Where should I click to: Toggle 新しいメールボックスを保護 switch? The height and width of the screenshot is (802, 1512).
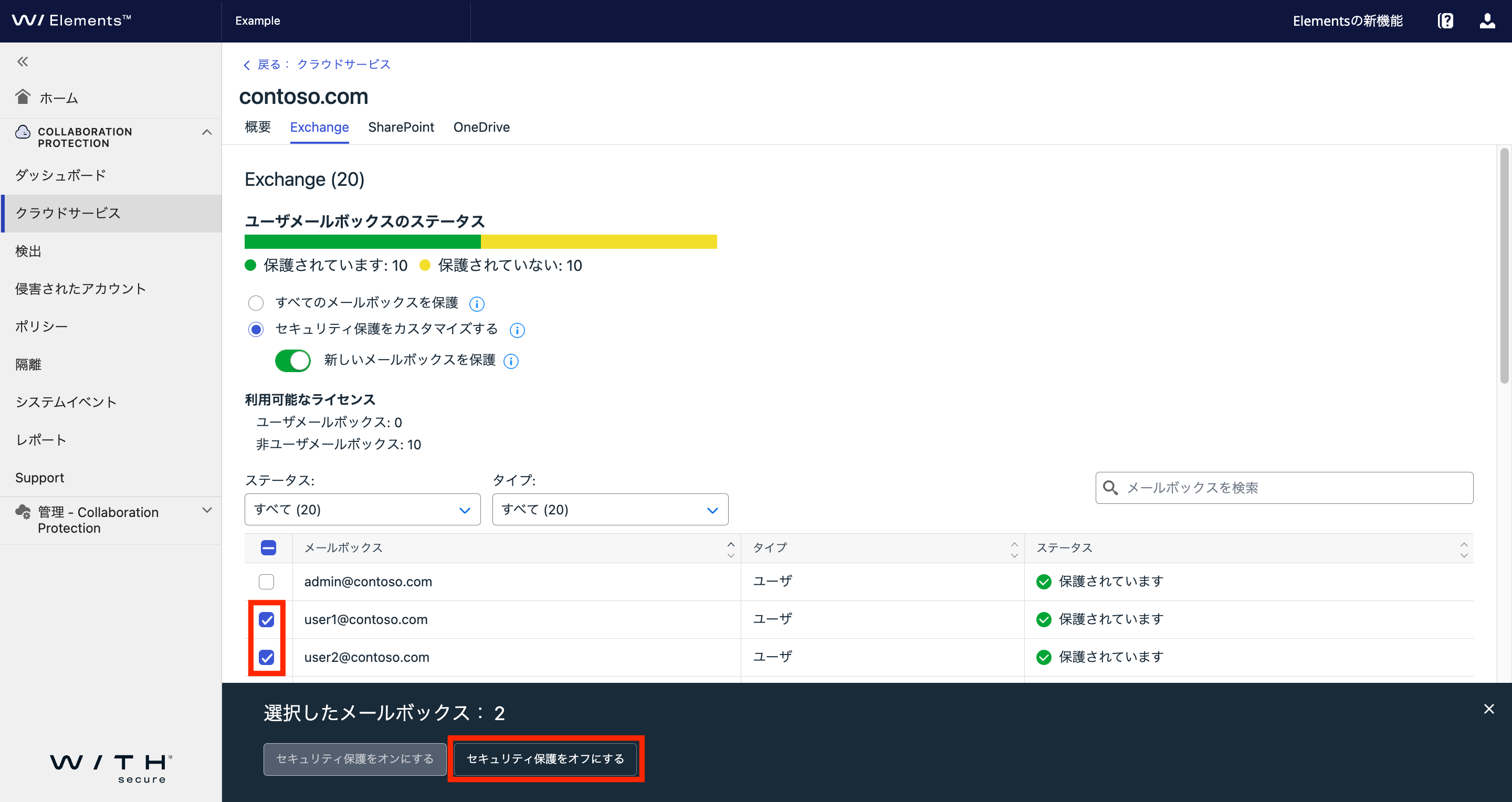coord(293,361)
